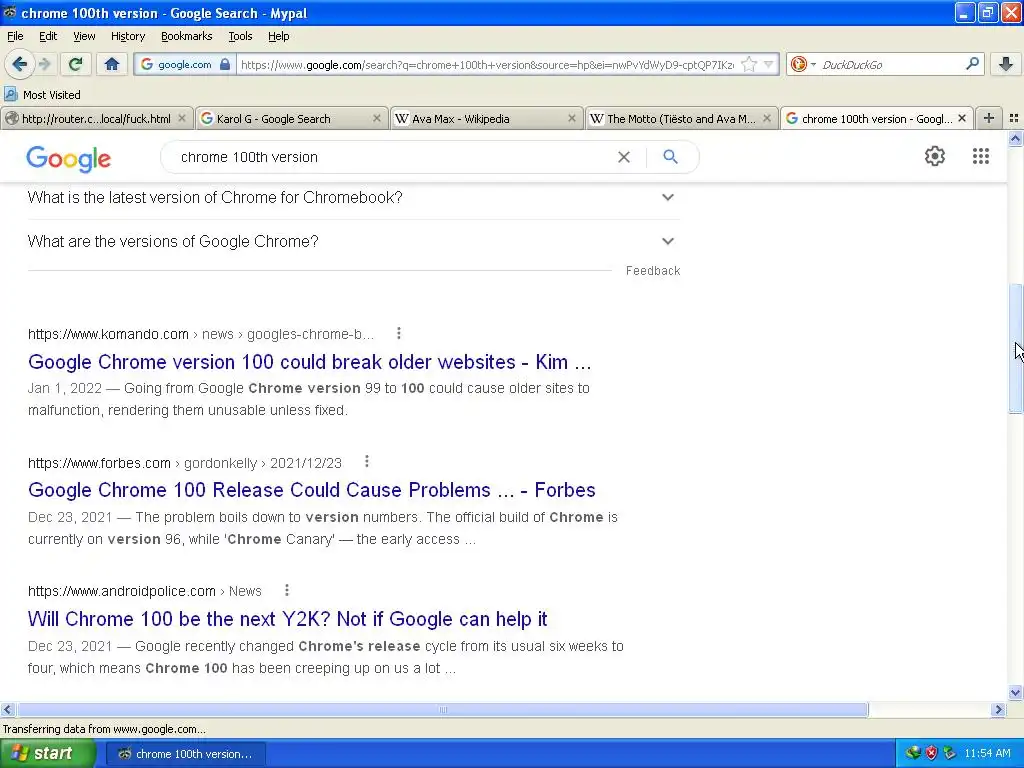The height and width of the screenshot is (768, 1024).
Task: Click the safely remove hardware tray icon
Action: click(950, 753)
